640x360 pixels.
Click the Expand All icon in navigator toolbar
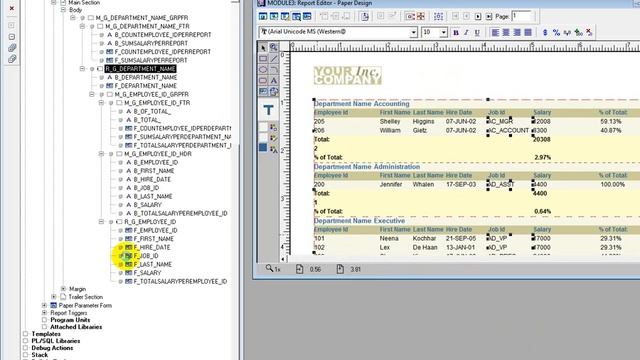12,48
